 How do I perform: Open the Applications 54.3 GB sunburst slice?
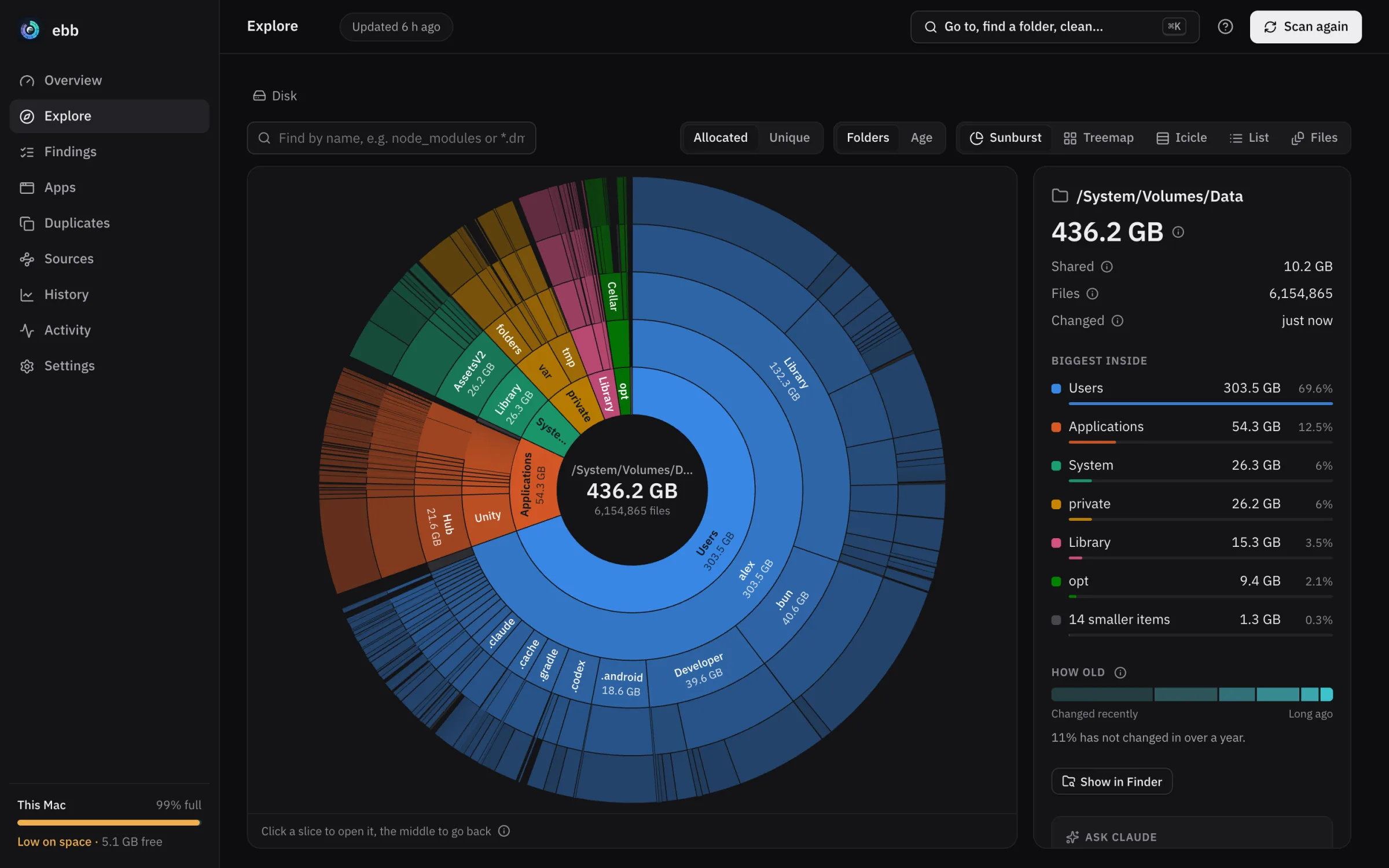pyautogui.click(x=532, y=484)
